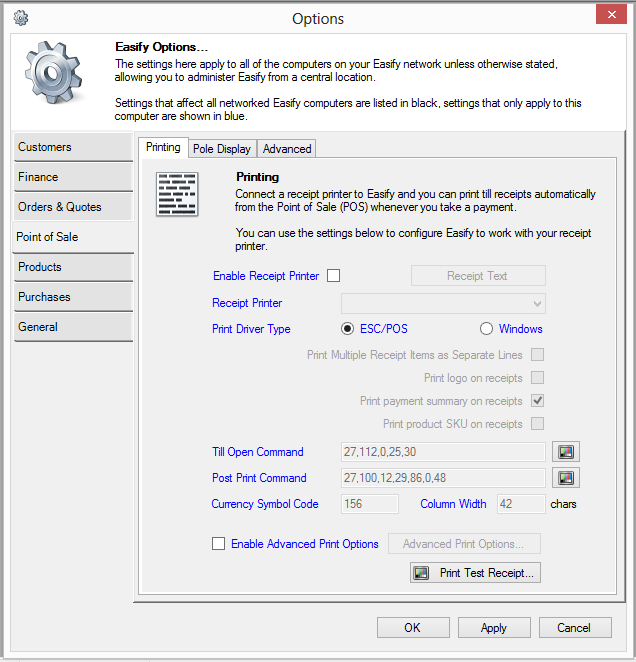Select Orders & Quotes section
The image size is (636, 662).
click(x=73, y=207)
